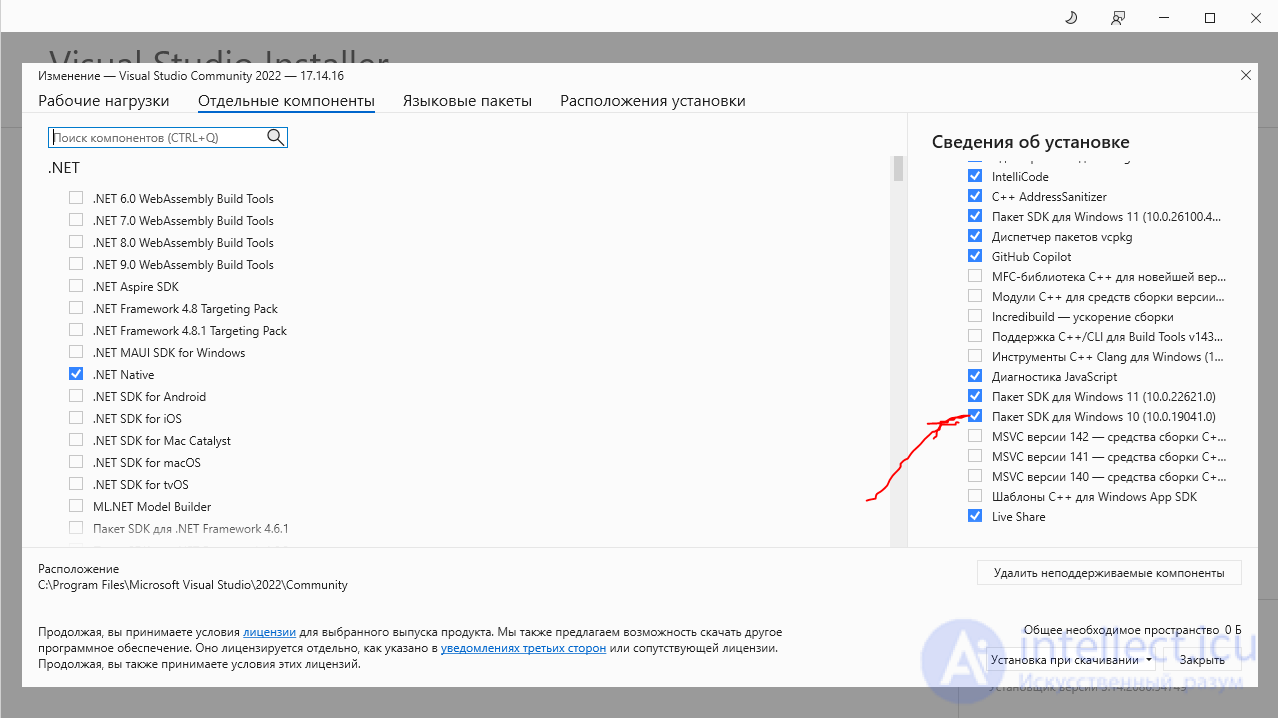This screenshot has height=718, width=1278.
Task: Tick .NET SDK for Mac Catalyst
Action: [76, 440]
